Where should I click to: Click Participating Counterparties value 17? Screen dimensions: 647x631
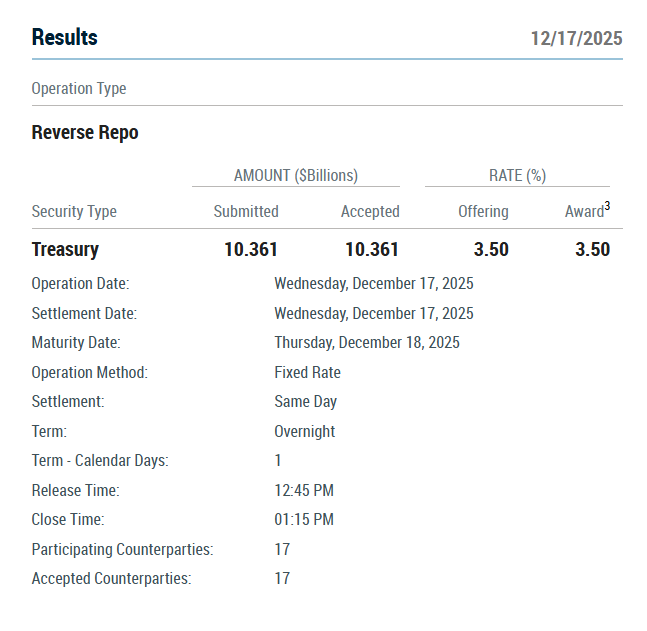tap(282, 549)
